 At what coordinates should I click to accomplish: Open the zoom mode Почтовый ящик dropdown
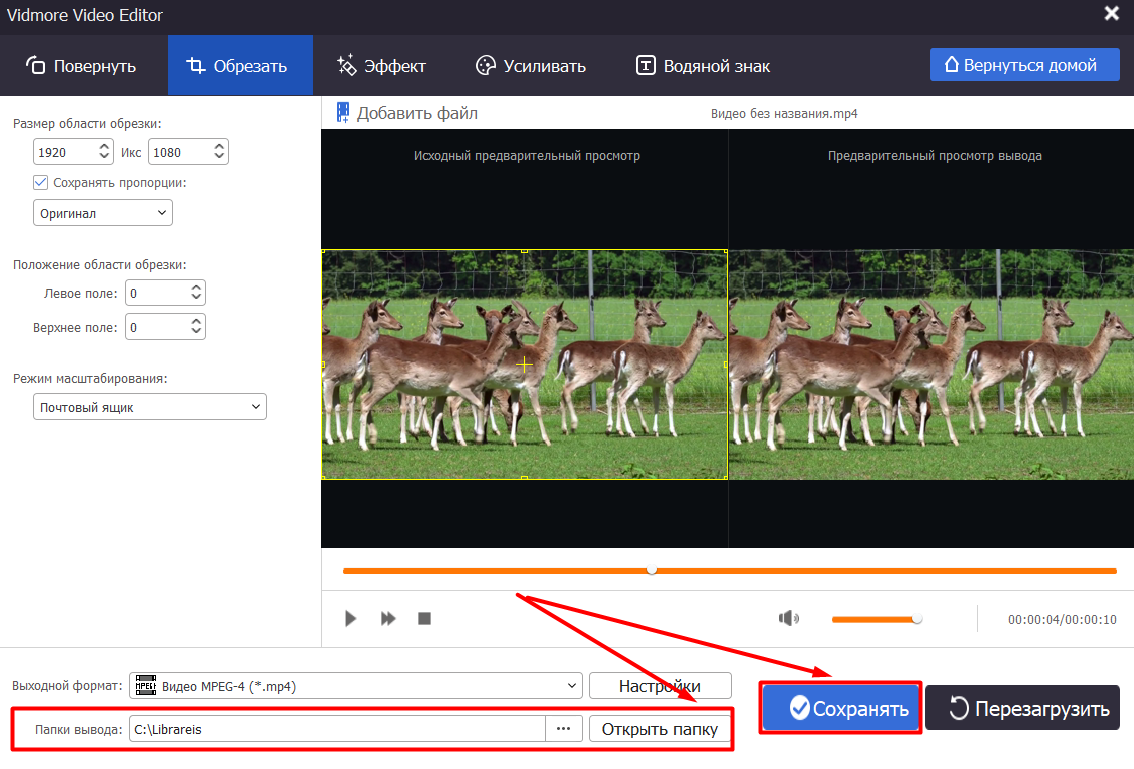click(149, 407)
